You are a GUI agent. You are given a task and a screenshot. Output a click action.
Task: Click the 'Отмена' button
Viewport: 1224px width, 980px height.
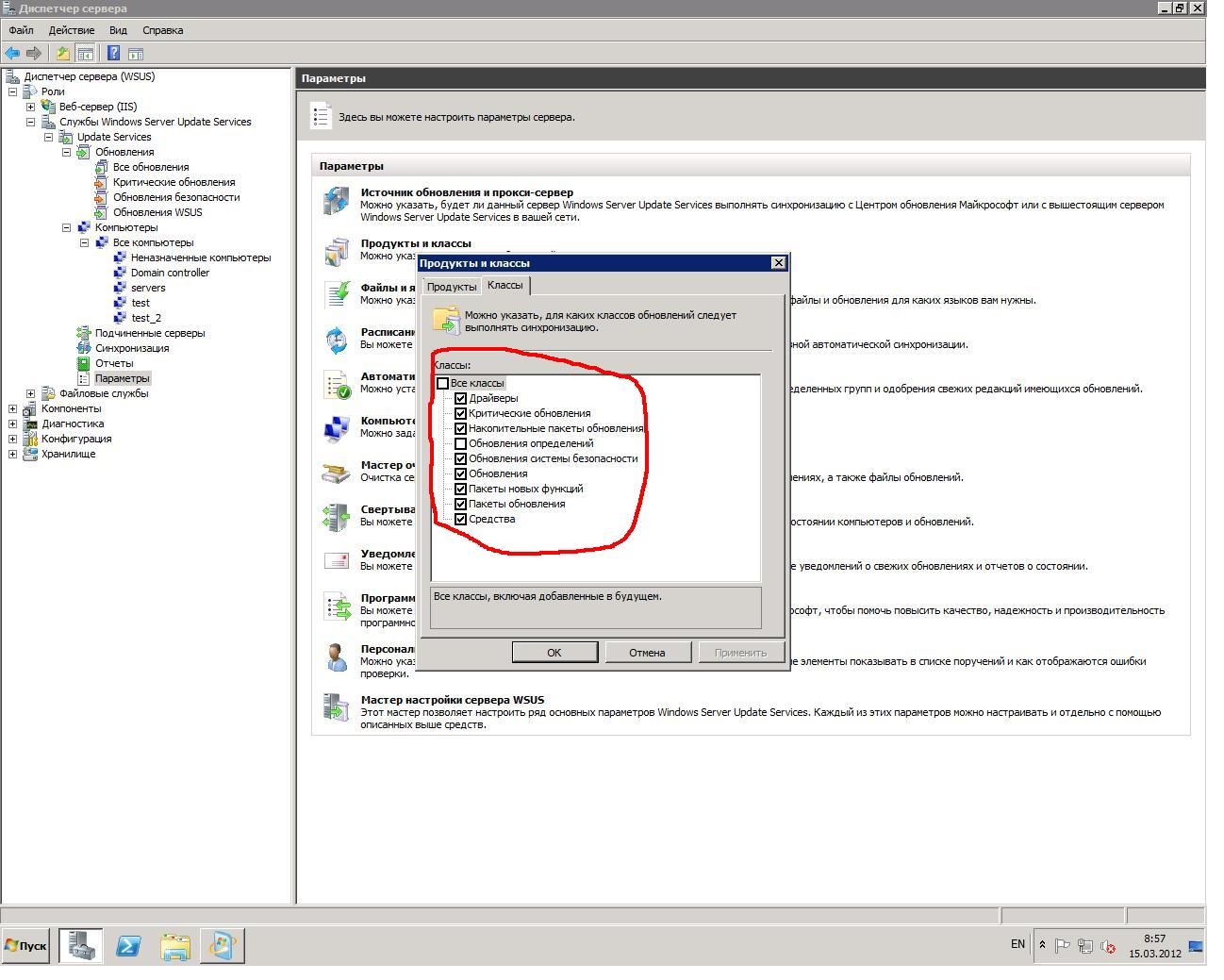[647, 652]
